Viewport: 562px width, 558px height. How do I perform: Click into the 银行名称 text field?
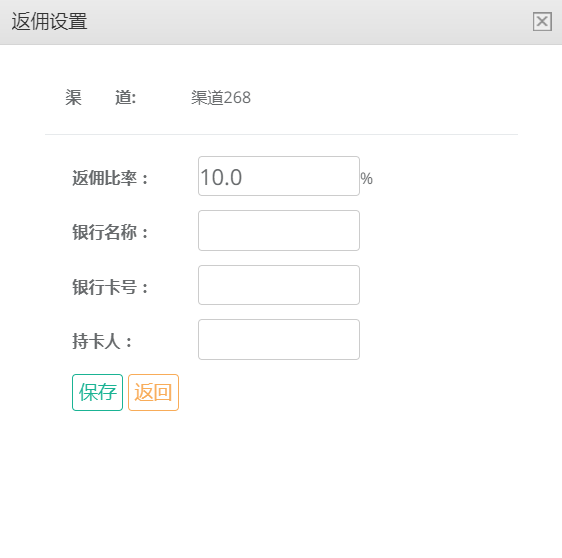(279, 230)
